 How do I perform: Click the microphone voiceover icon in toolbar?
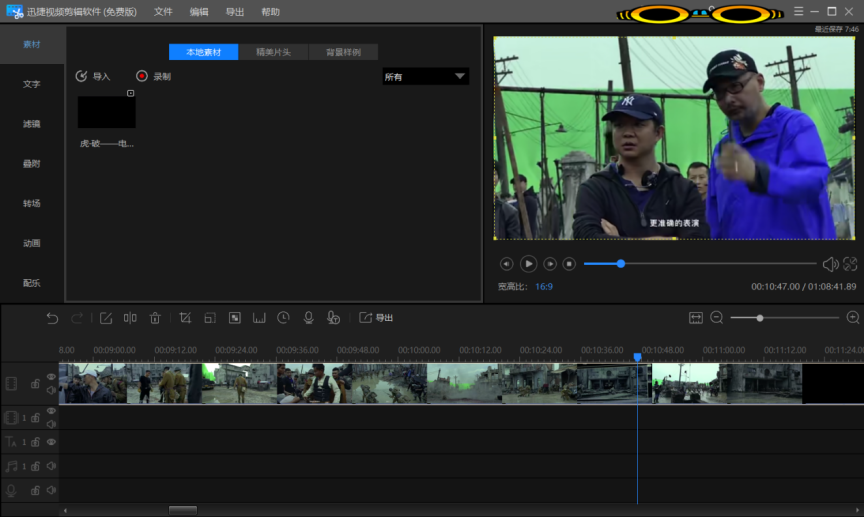coord(309,318)
